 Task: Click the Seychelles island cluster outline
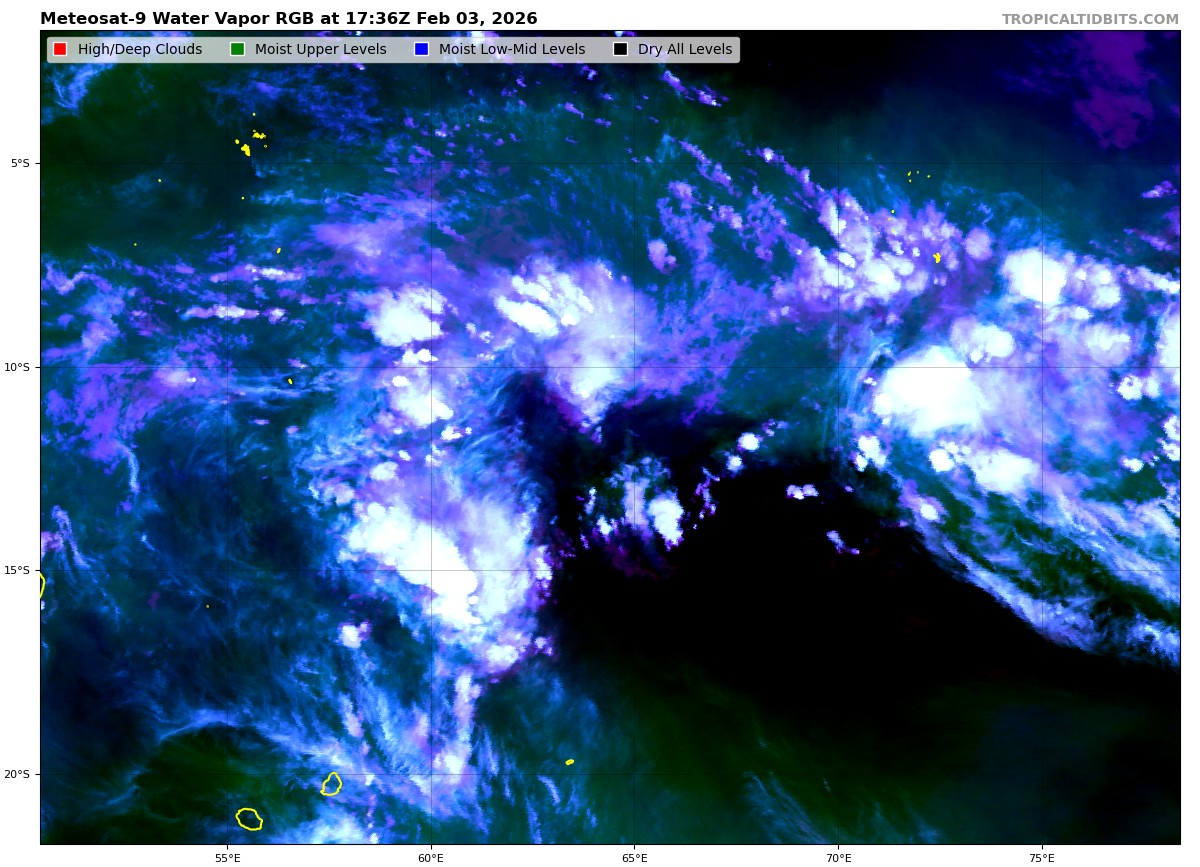[x=245, y=149]
